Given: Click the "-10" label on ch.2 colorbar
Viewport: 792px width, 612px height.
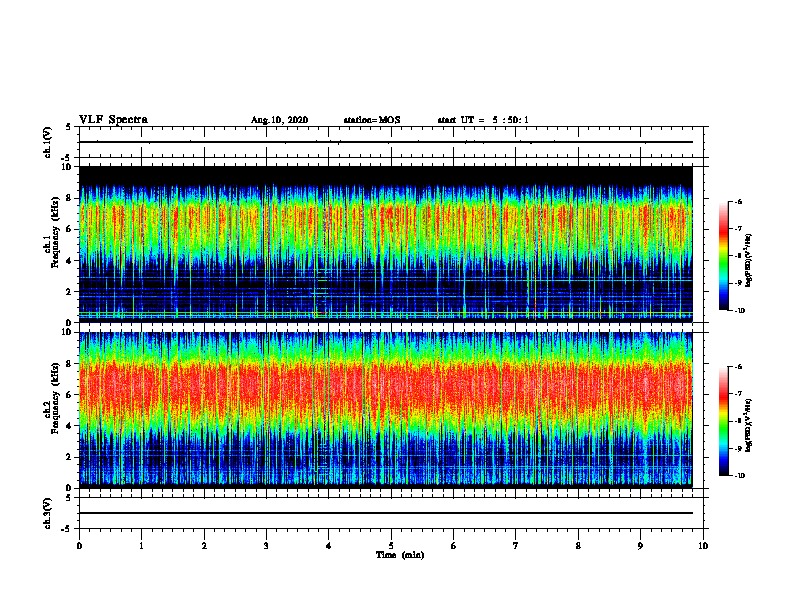Looking at the screenshot, I should click(740, 476).
